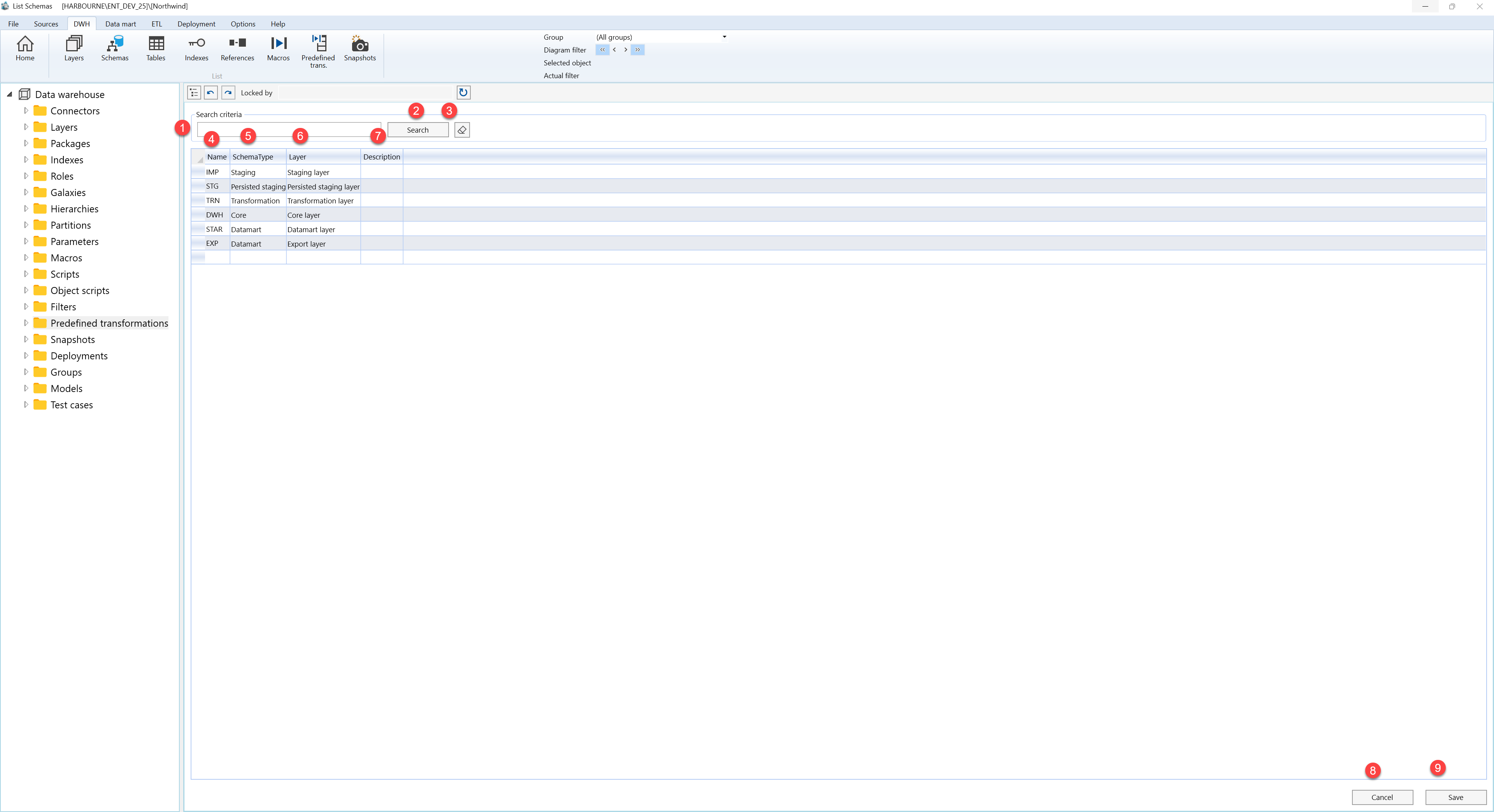Click the search criteria text field

coord(289,129)
